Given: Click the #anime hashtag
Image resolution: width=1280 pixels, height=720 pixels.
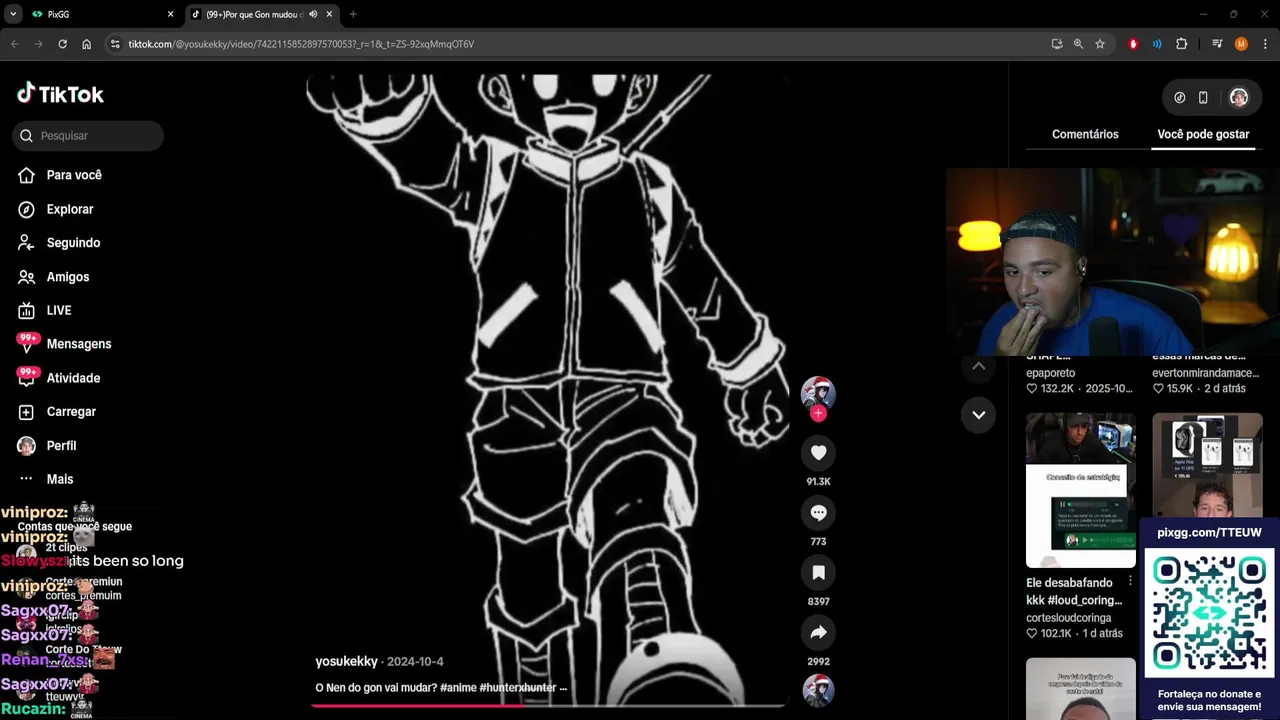Looking at the screenshot, I should coord(458,688).
